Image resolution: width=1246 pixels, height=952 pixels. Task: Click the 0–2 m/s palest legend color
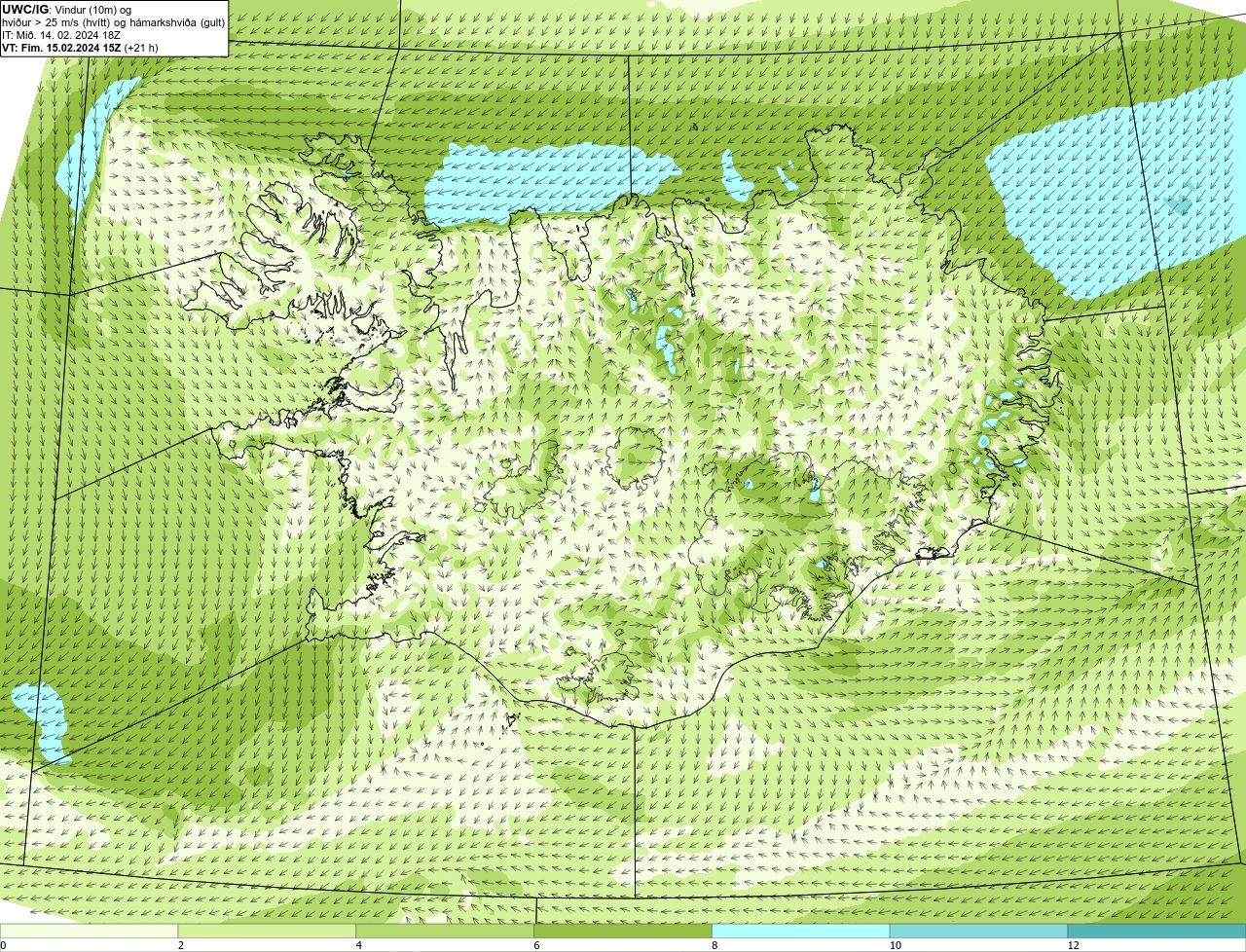[90, 931]
